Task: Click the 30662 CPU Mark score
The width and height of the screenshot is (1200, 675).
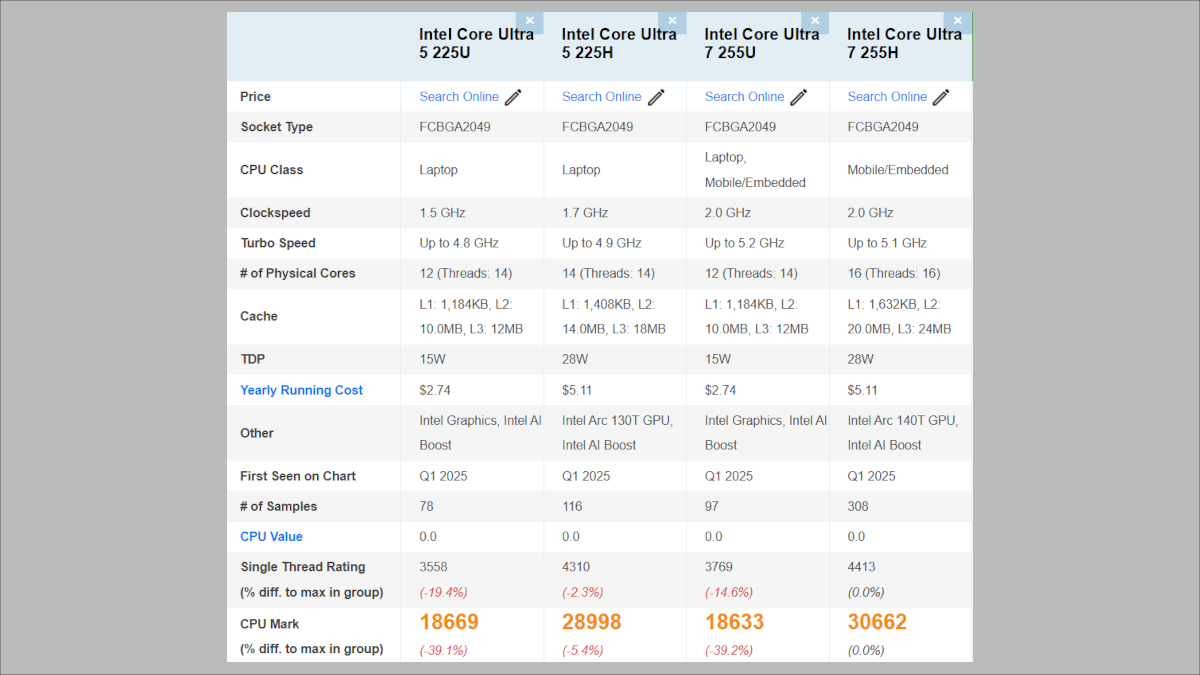Action: coord(877,622)
